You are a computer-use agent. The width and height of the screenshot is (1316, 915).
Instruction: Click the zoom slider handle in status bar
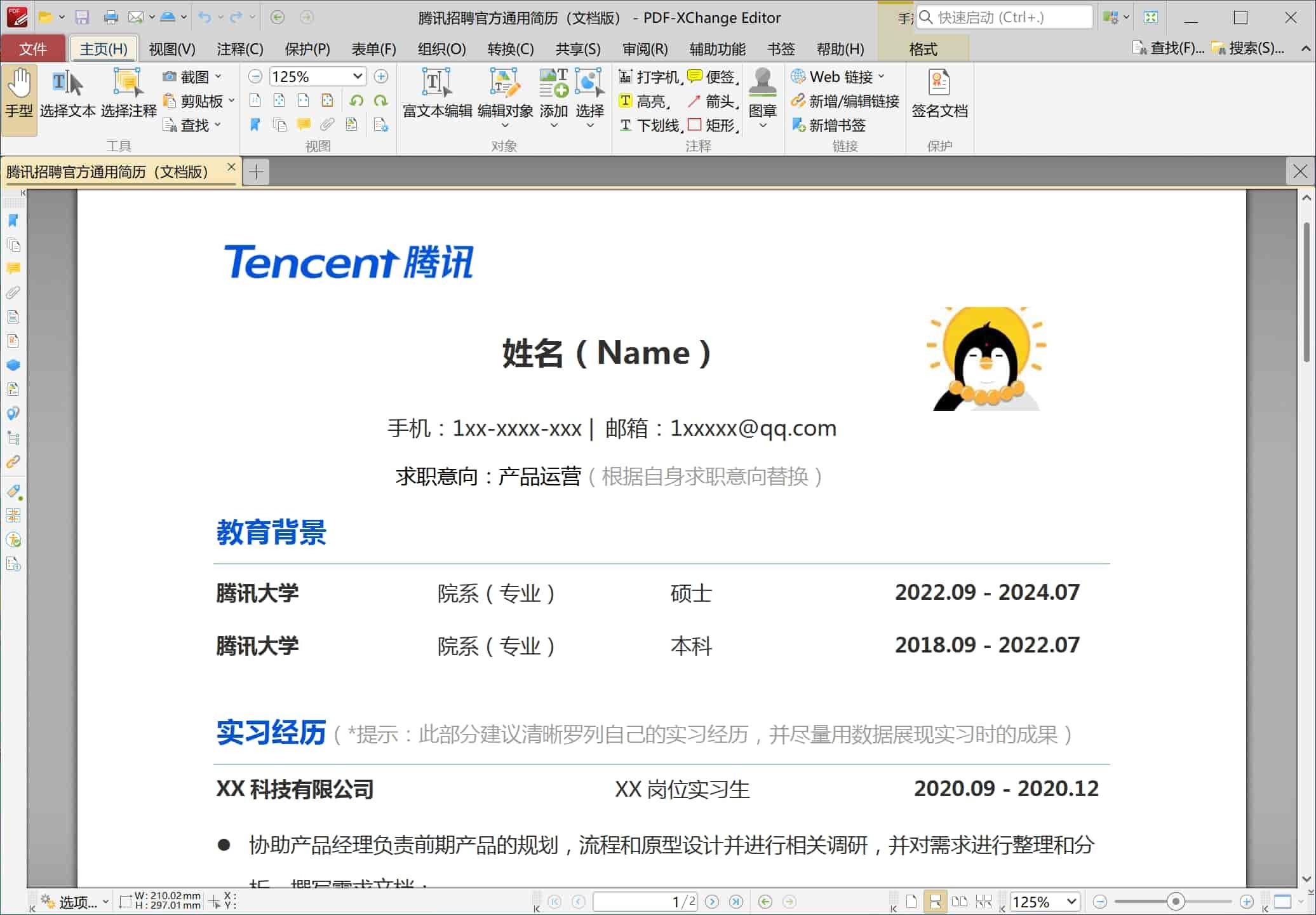coord(1176,901)
